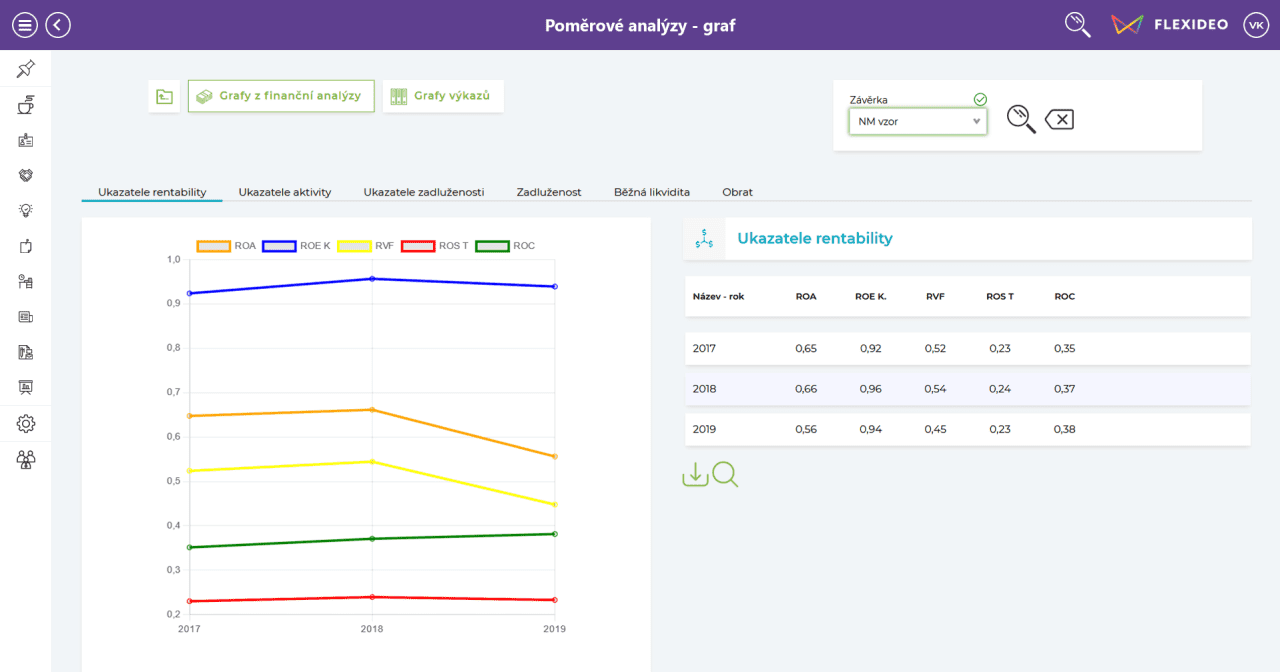This screenshot has width=1280, height=672.
Task: Open the presentation board sidebar icon
Action: point(26,387)
